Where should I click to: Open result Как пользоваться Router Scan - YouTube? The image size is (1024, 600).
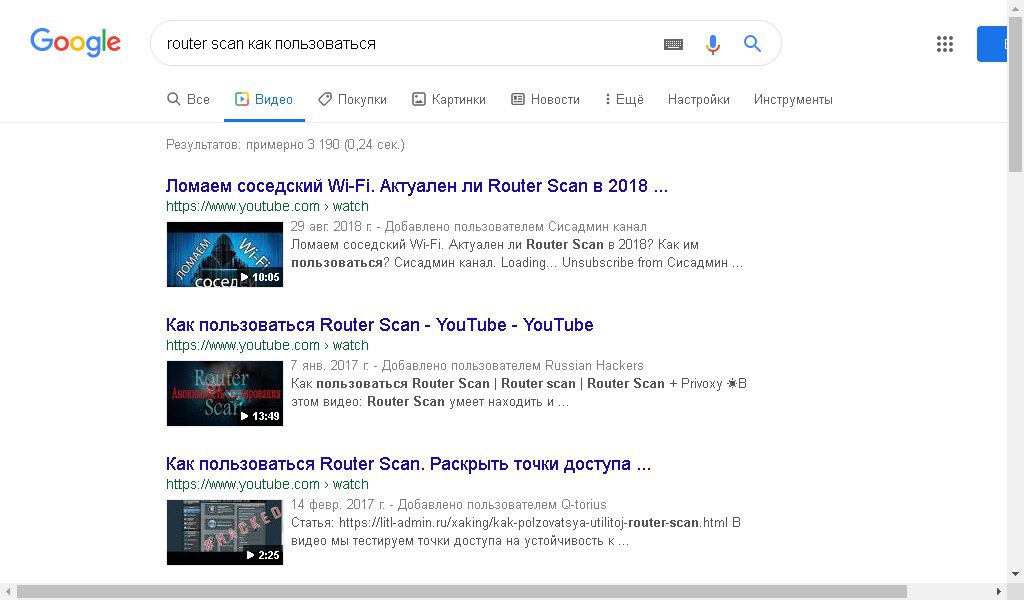[x=379, y=325]
